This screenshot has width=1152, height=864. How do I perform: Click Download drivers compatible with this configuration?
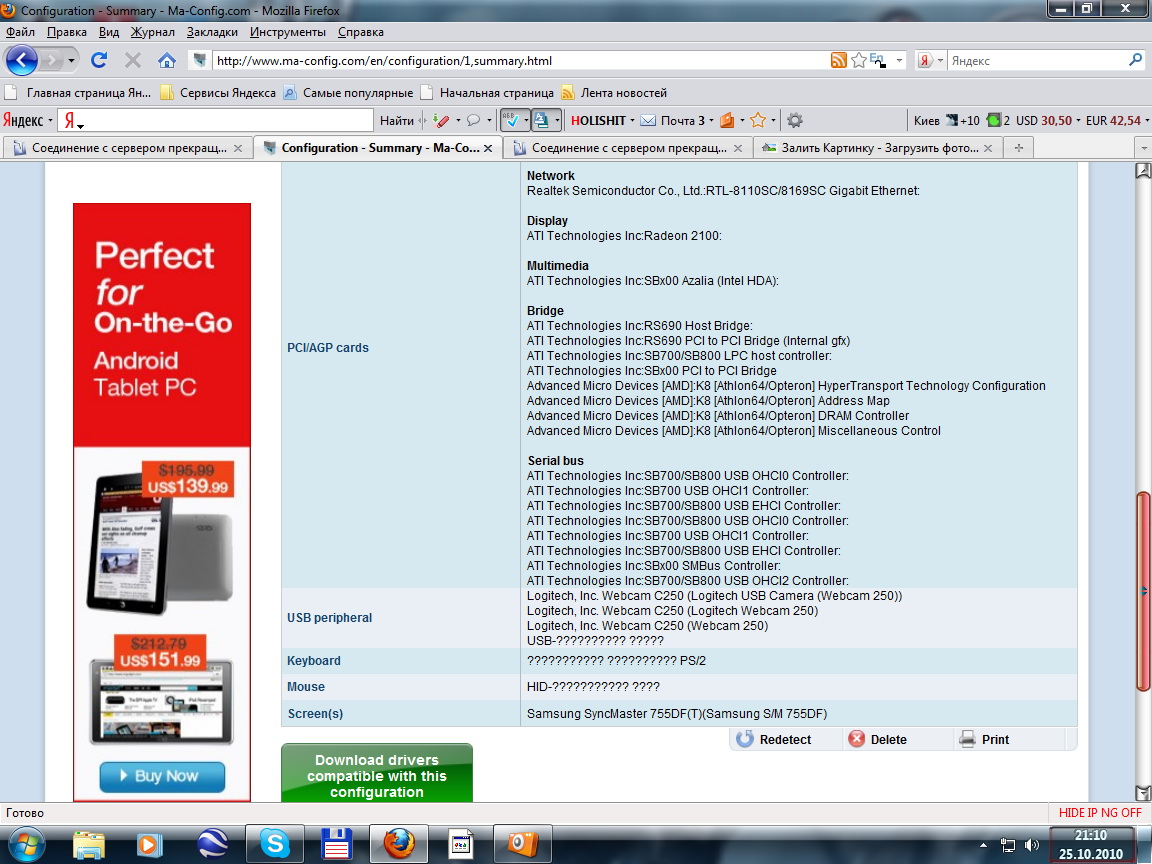377,774
